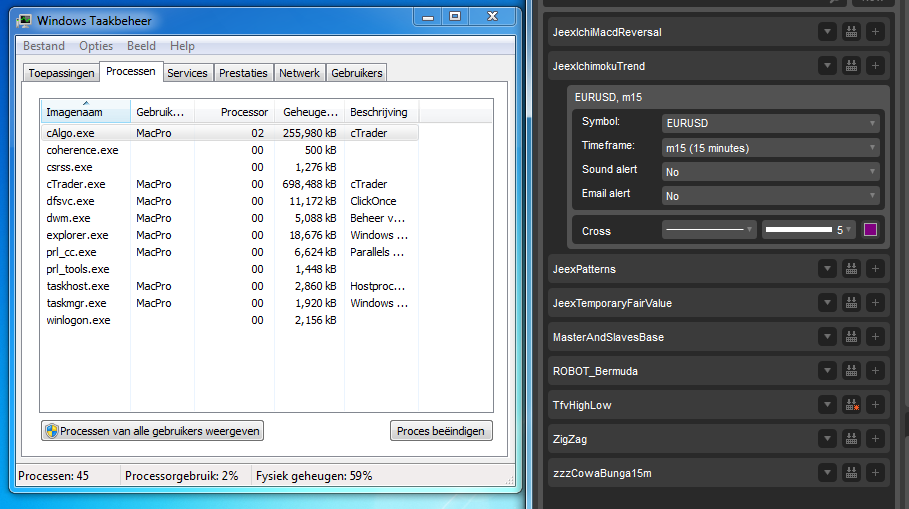Click the build icon for JeexPatterns
This screenshot has height=509, width=909.
pos(851,269)
